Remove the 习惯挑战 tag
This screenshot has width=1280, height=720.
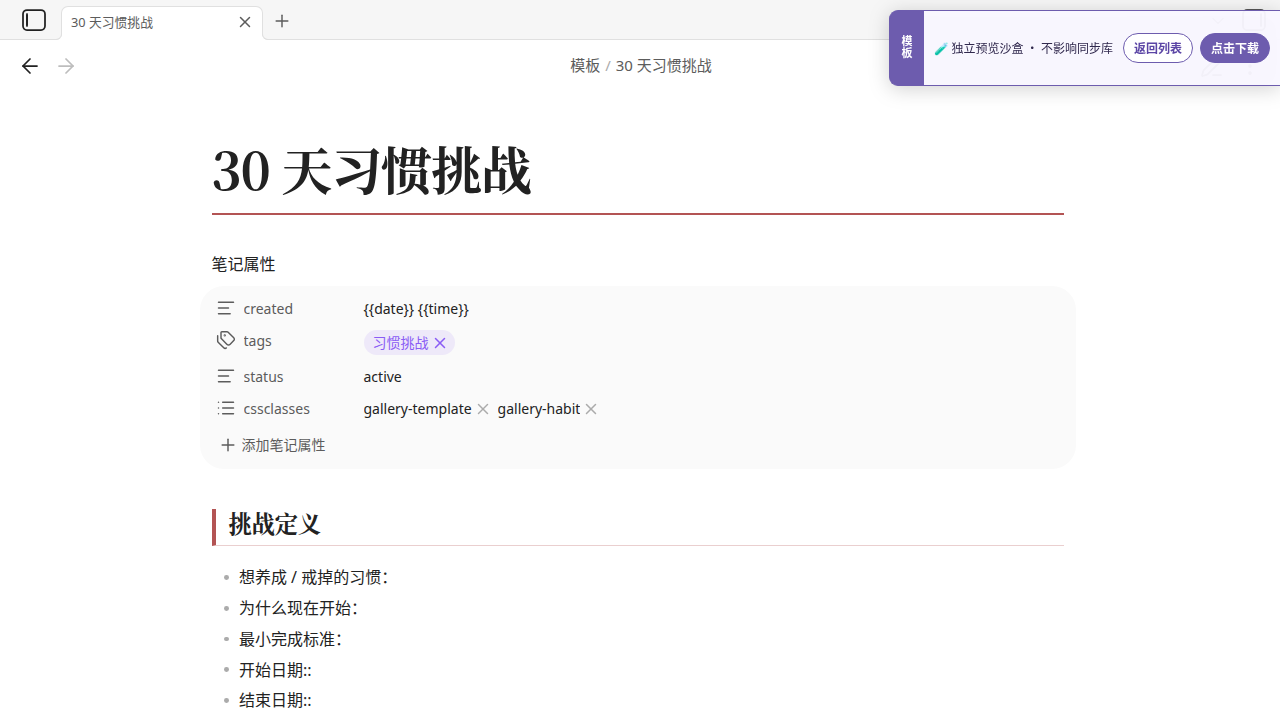coord(440,343)
